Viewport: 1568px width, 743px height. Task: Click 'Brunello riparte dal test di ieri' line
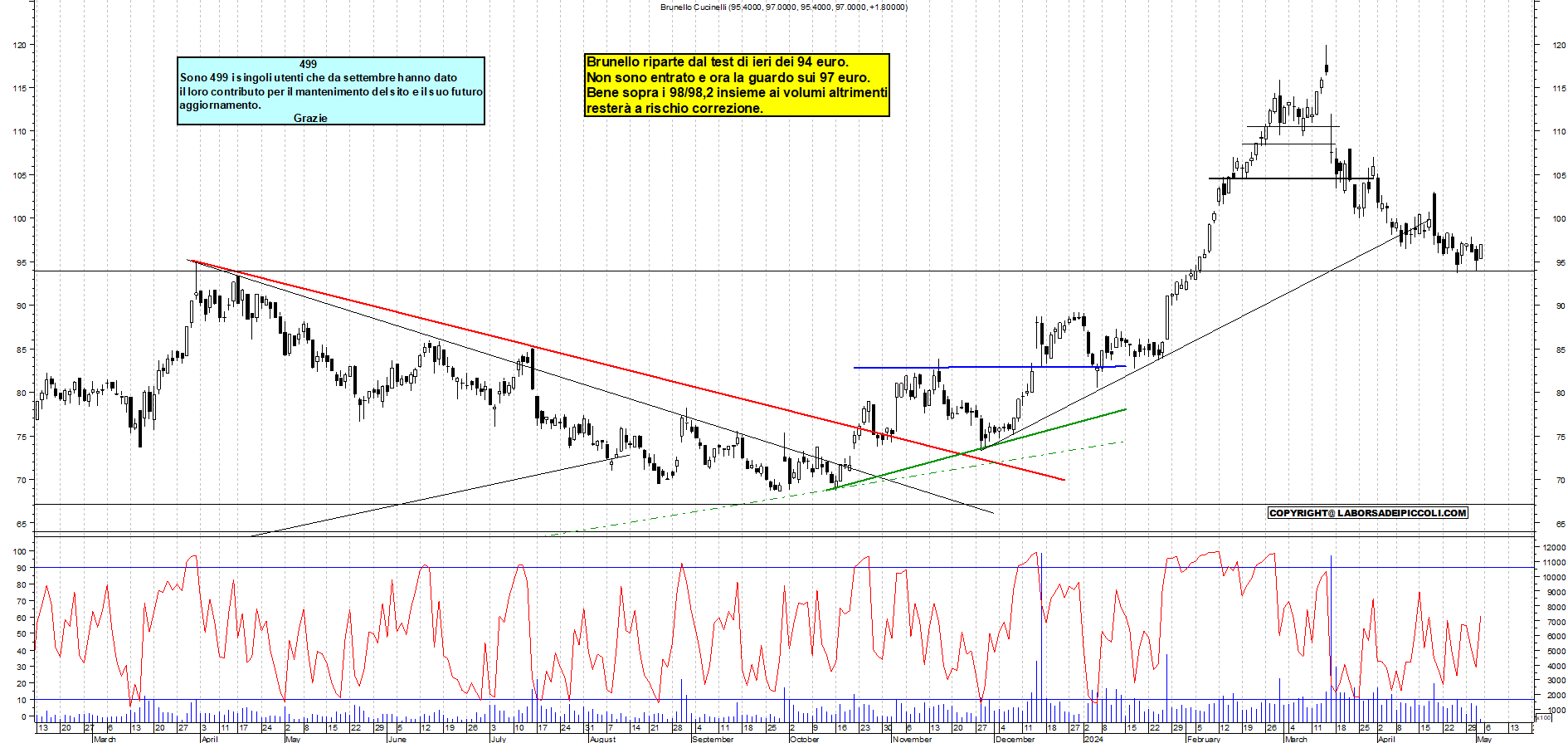[x=718, y=61]
